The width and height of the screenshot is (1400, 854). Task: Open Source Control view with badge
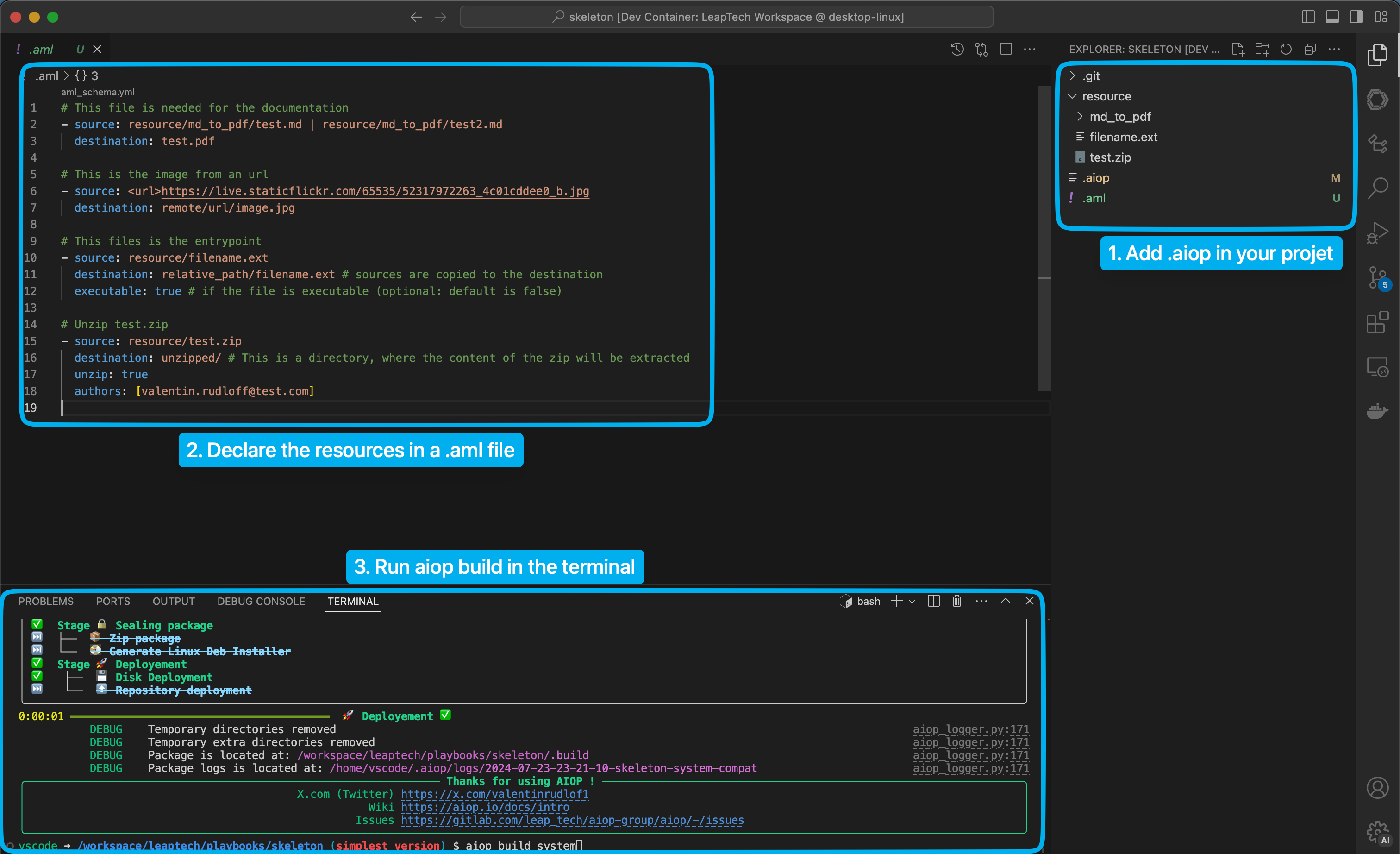1377,278
